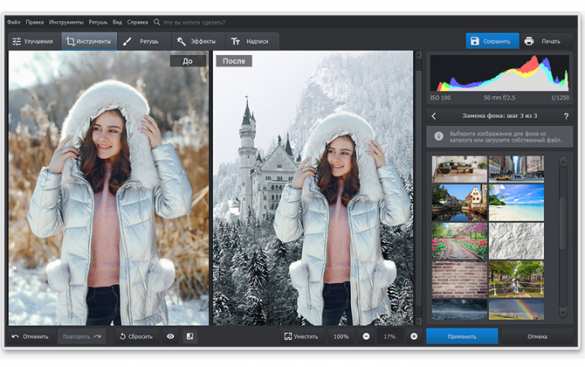
Task: Click the Сохранить save button
Action: (492, 41)
